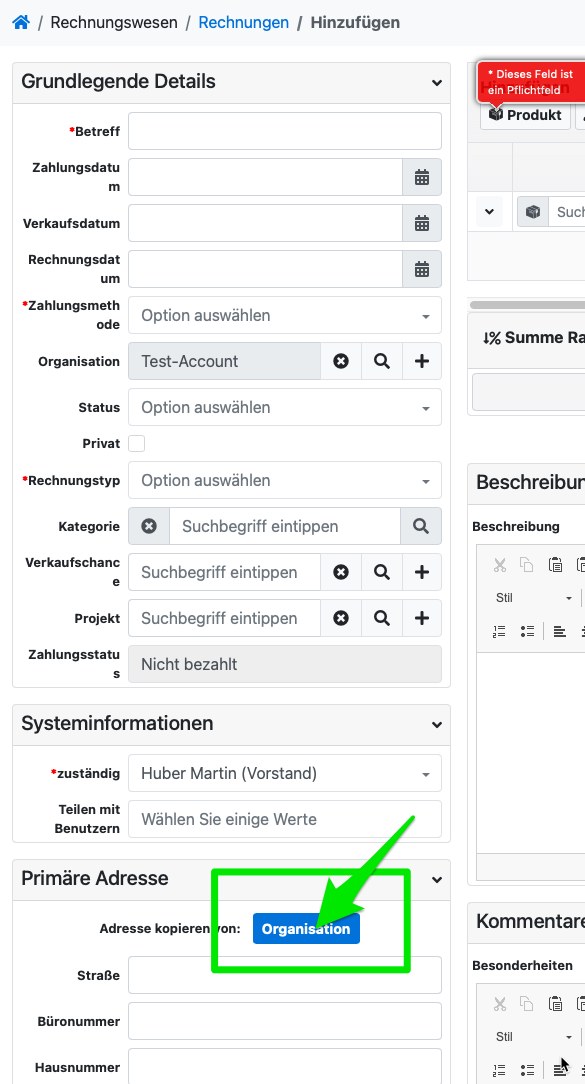Toggle the Privat checkbox

137,443
